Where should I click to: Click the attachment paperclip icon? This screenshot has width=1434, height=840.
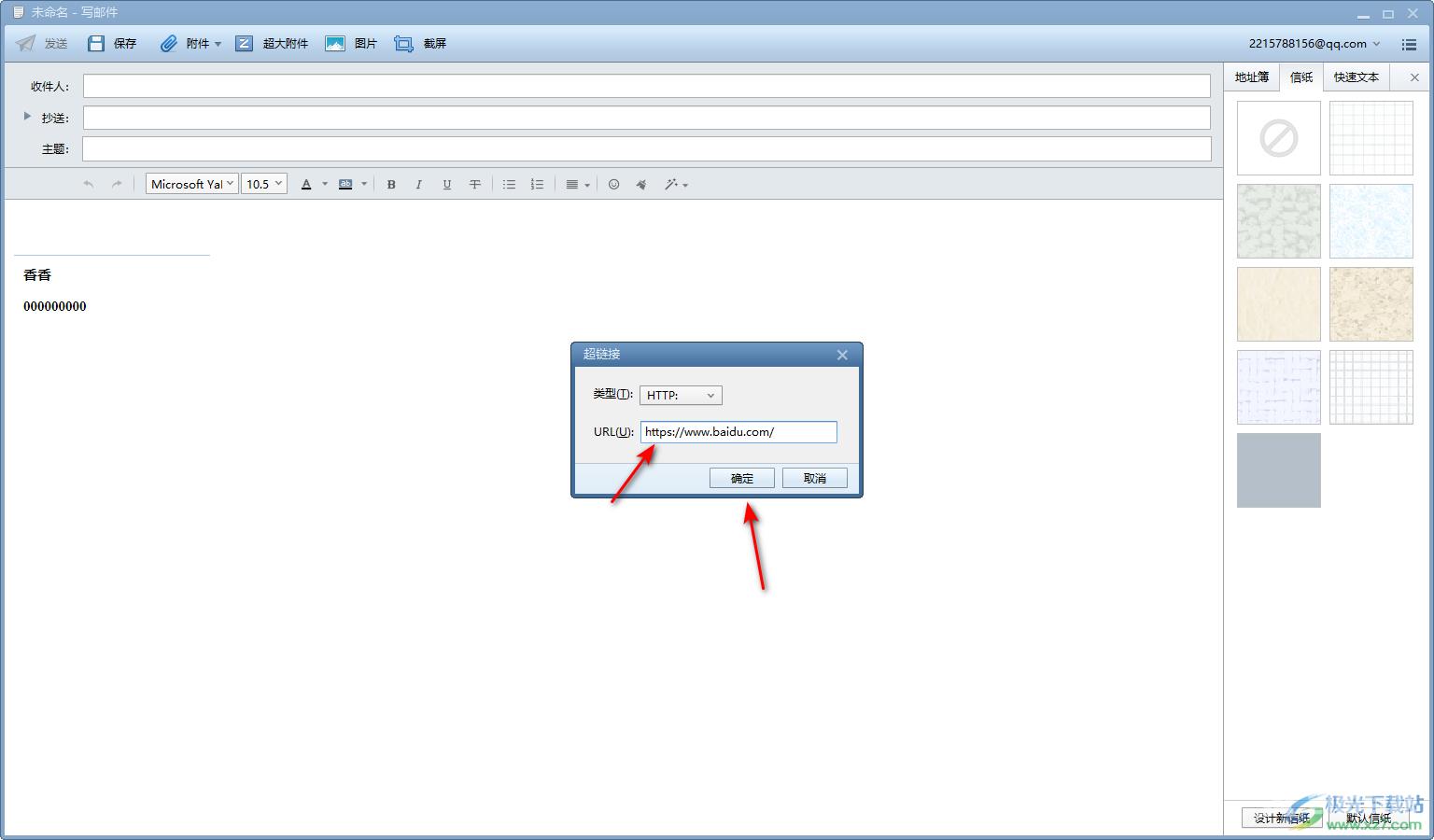click(x=168, y=44)
